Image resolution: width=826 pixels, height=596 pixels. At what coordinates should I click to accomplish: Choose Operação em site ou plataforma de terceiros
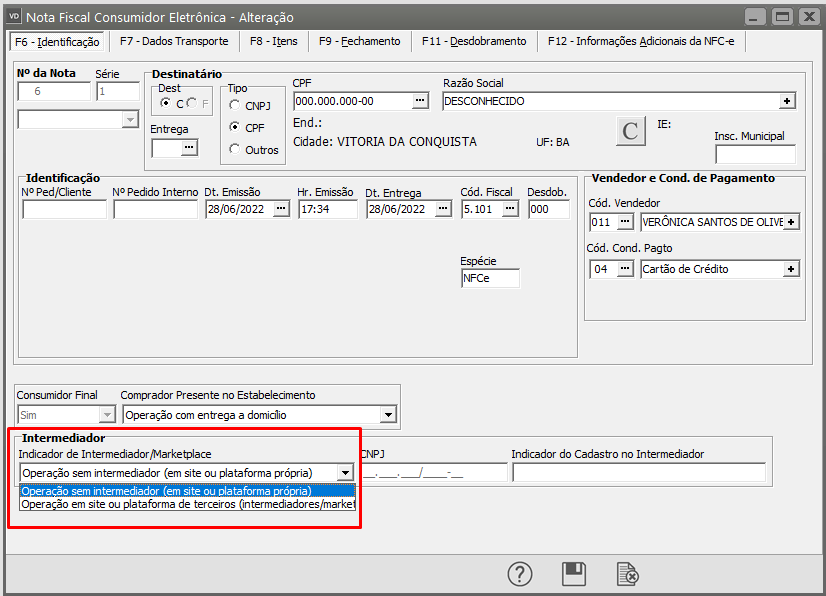(x=188, y=505)
